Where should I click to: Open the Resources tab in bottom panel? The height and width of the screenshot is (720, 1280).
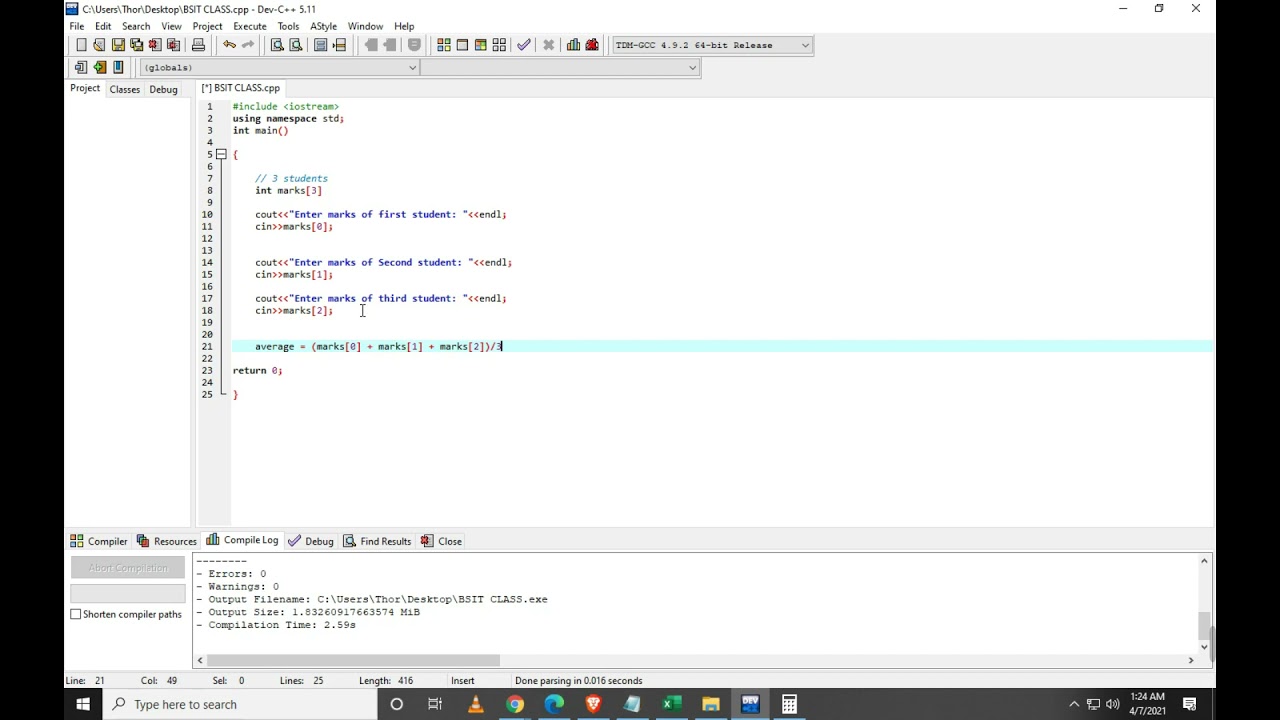[166, 541]
